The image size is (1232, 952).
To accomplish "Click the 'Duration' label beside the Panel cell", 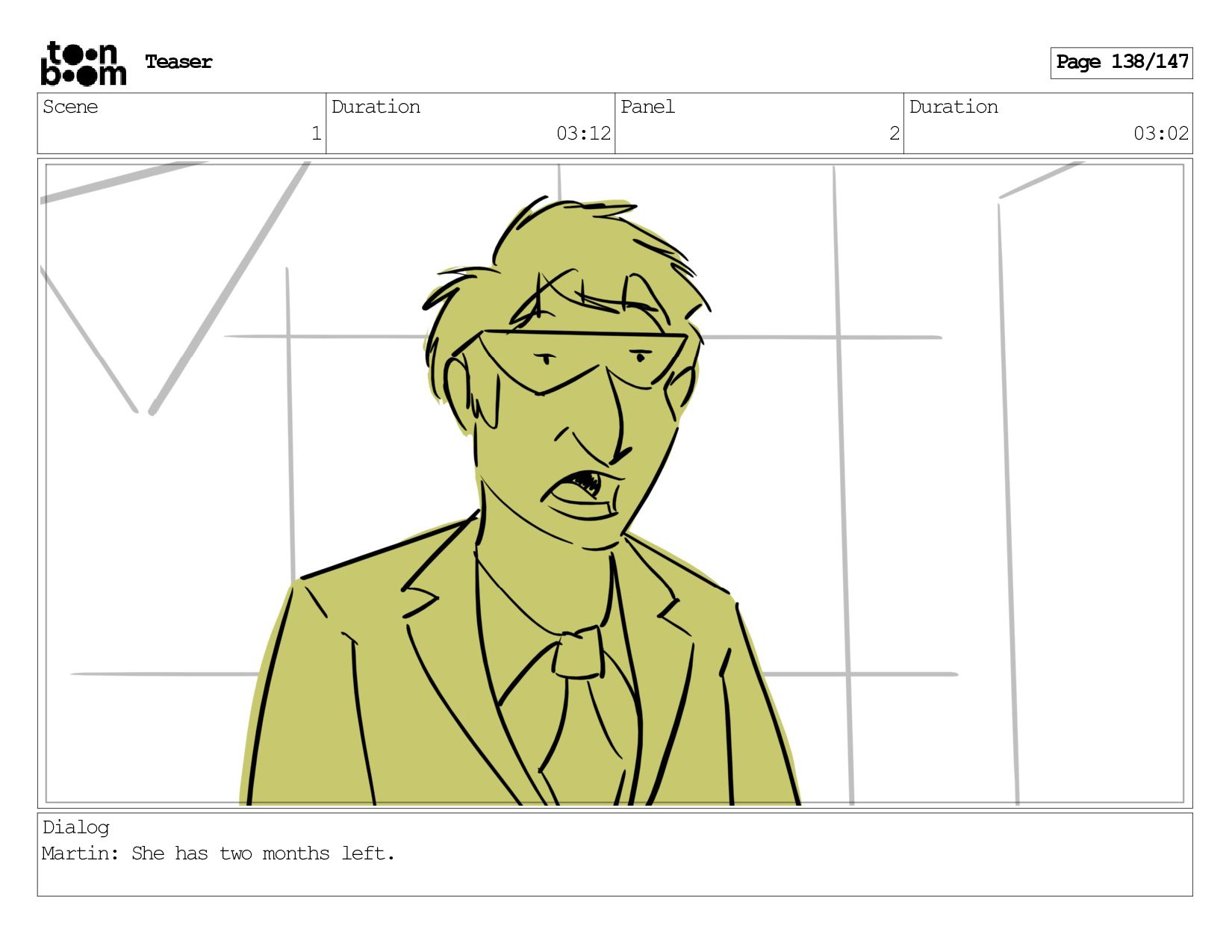I will [x=953, y=107].
